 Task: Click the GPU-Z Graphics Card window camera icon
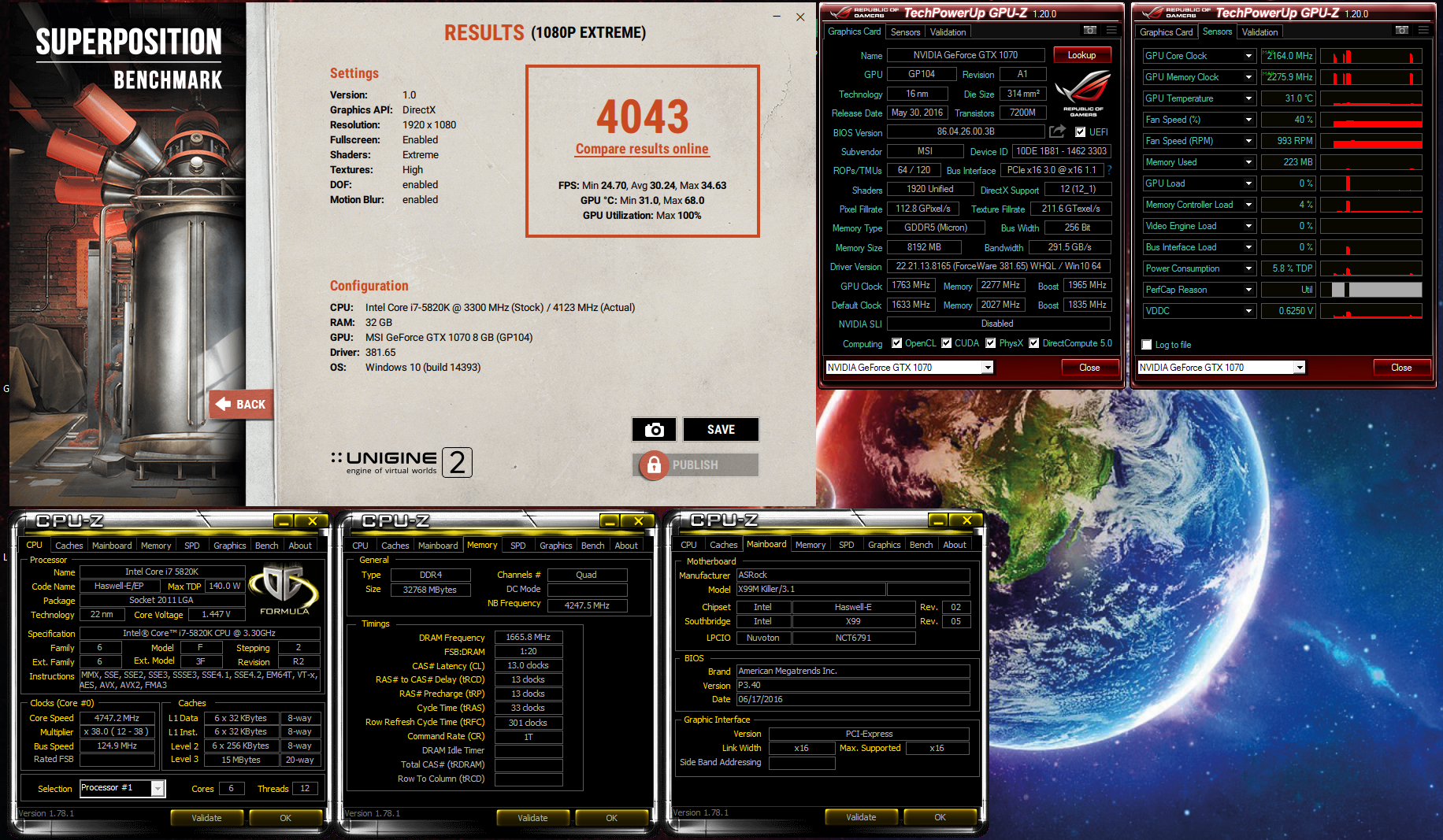coord(1090,30)
